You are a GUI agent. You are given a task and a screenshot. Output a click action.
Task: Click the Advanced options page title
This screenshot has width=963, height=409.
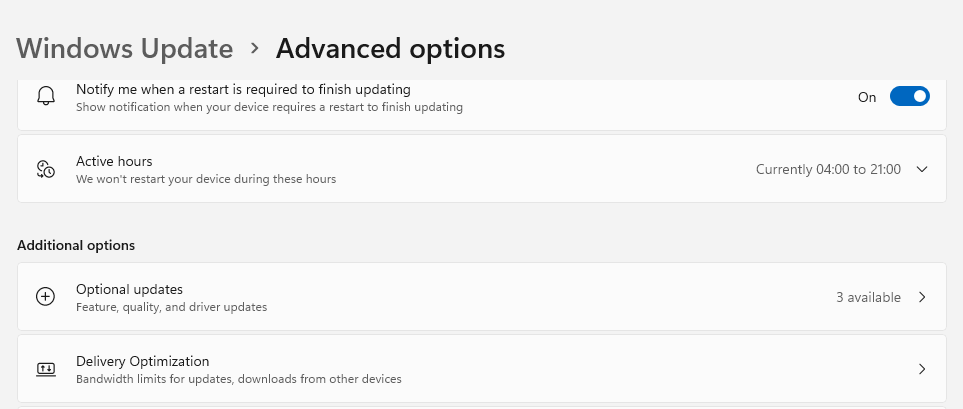(x=390, y=48)
